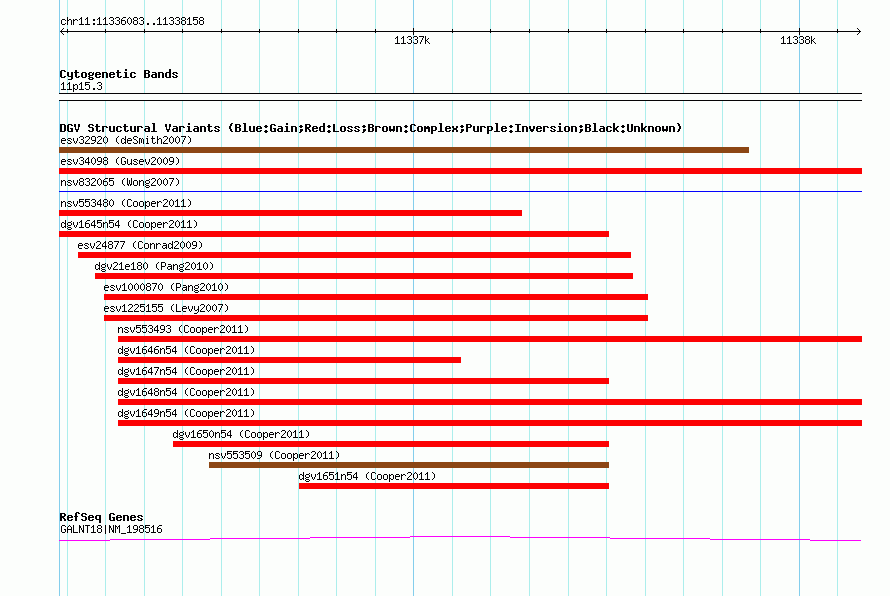Select the red esv1000870 loss bar
The height and width of the screenshot is (596, 890).
pyautogui.click(x=376, y=297)
